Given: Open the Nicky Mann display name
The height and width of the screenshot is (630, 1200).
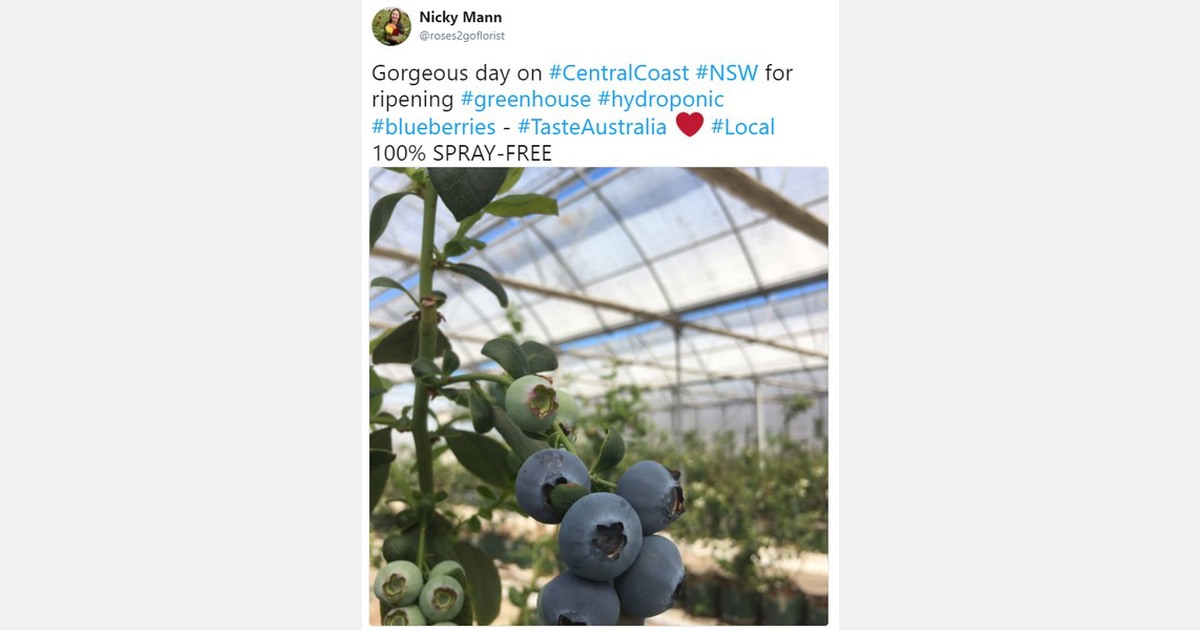Looking at the screenshot, I should click(460, 17).
